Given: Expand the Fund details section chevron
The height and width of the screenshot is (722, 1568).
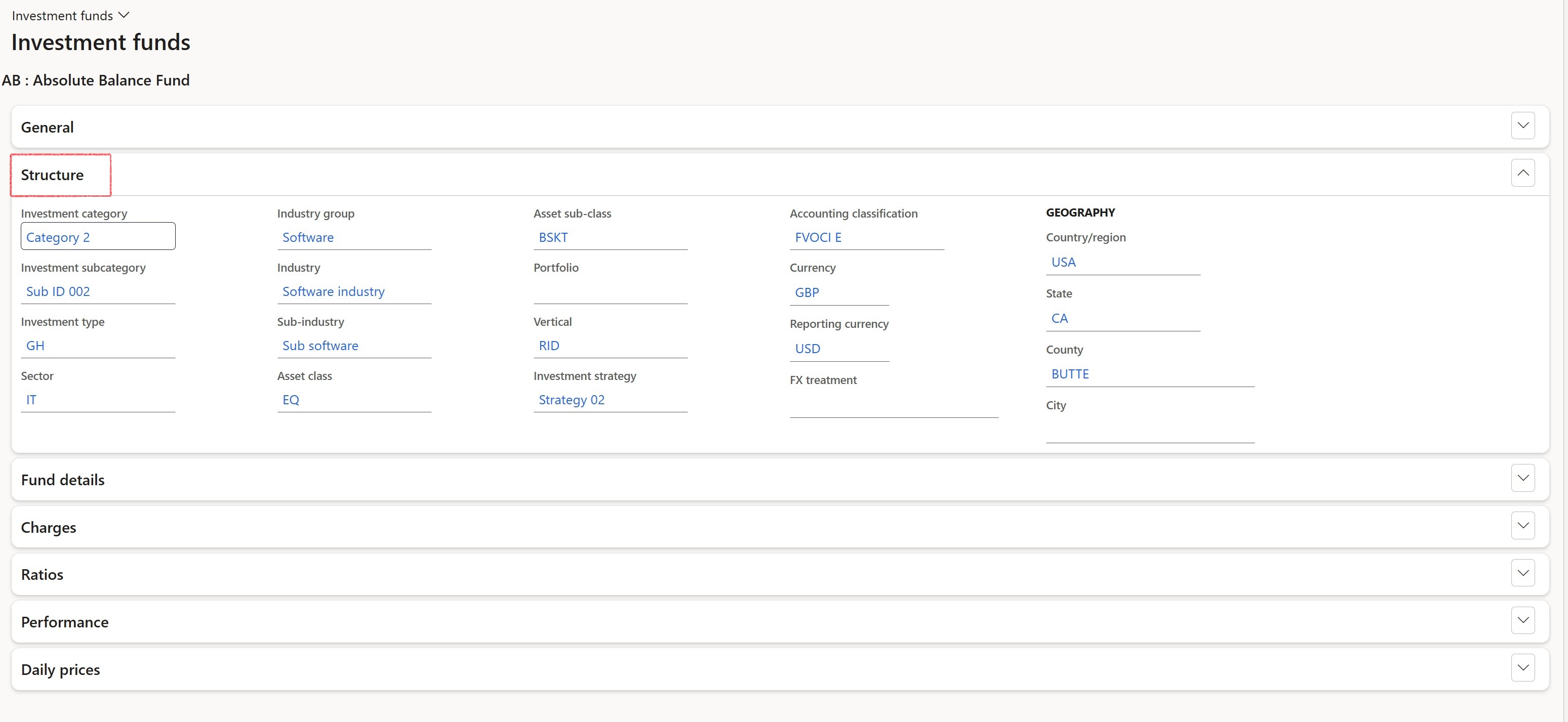Looking at the screenshot, I should (1522, 478).
